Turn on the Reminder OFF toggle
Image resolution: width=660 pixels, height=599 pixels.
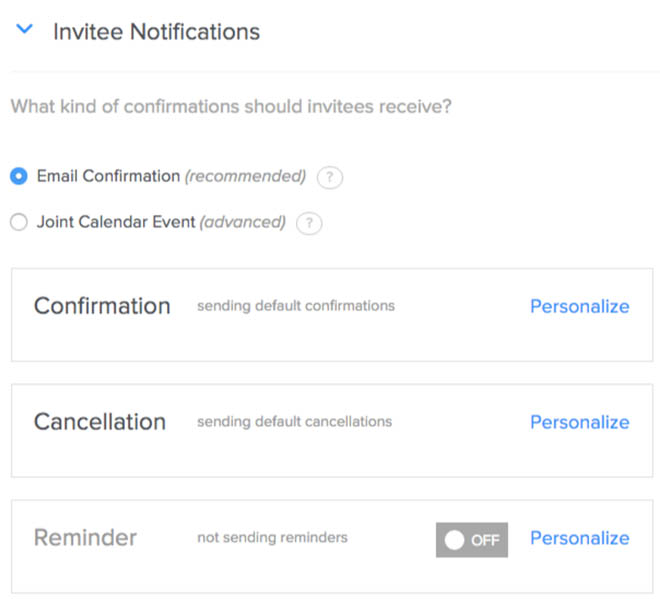pyautogui.click(x=472, y=539)
